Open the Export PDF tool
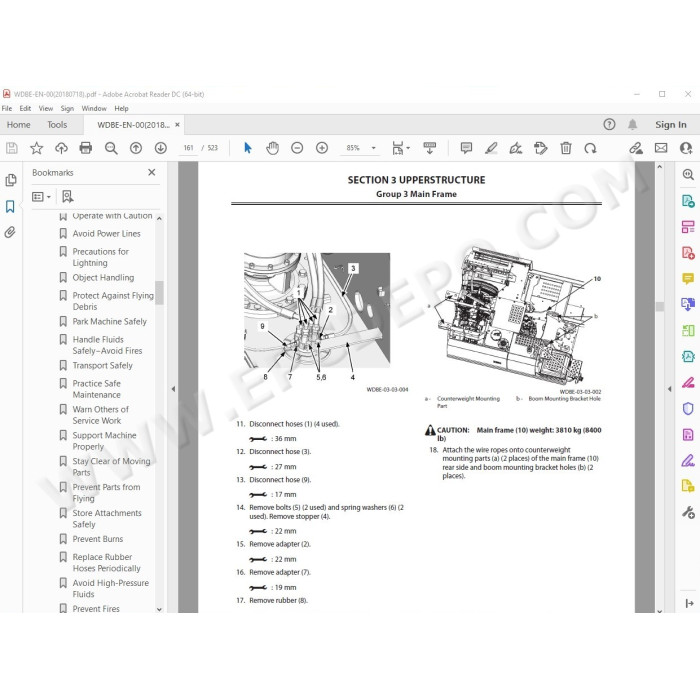This screenshot has width=700, height=700. point(688,200)
